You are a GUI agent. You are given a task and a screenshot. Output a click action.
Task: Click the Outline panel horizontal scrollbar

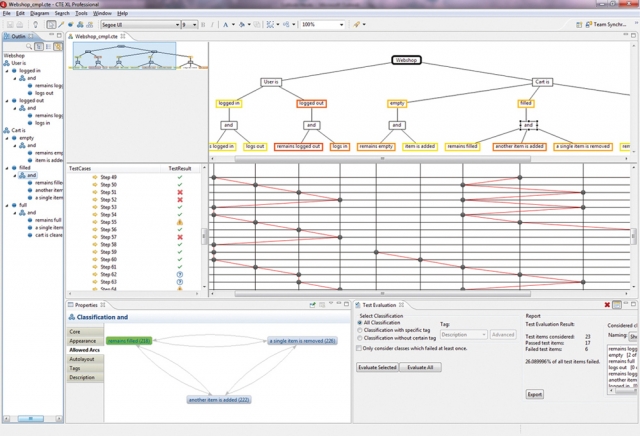[31, 418]
